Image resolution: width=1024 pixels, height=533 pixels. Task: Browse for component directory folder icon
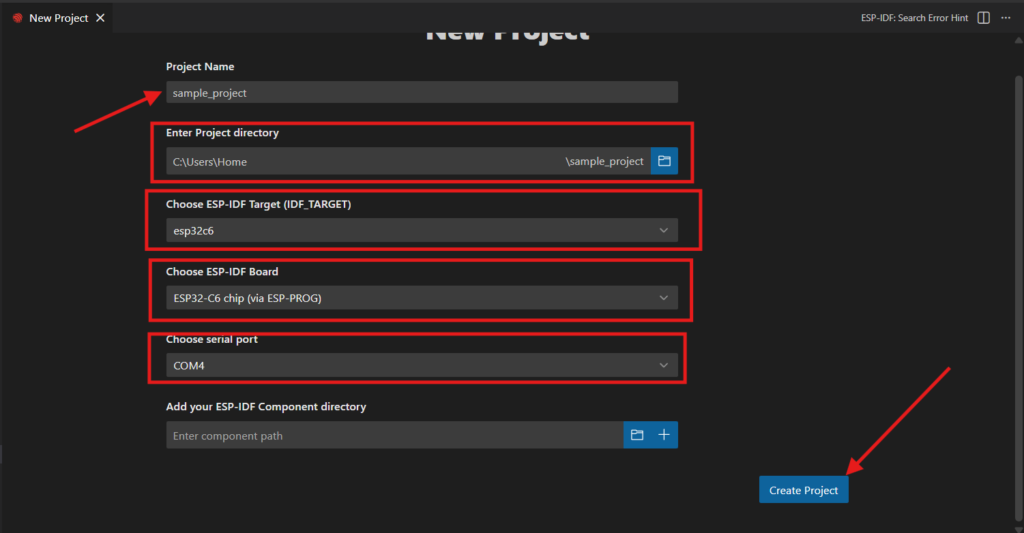click(637, 435)
